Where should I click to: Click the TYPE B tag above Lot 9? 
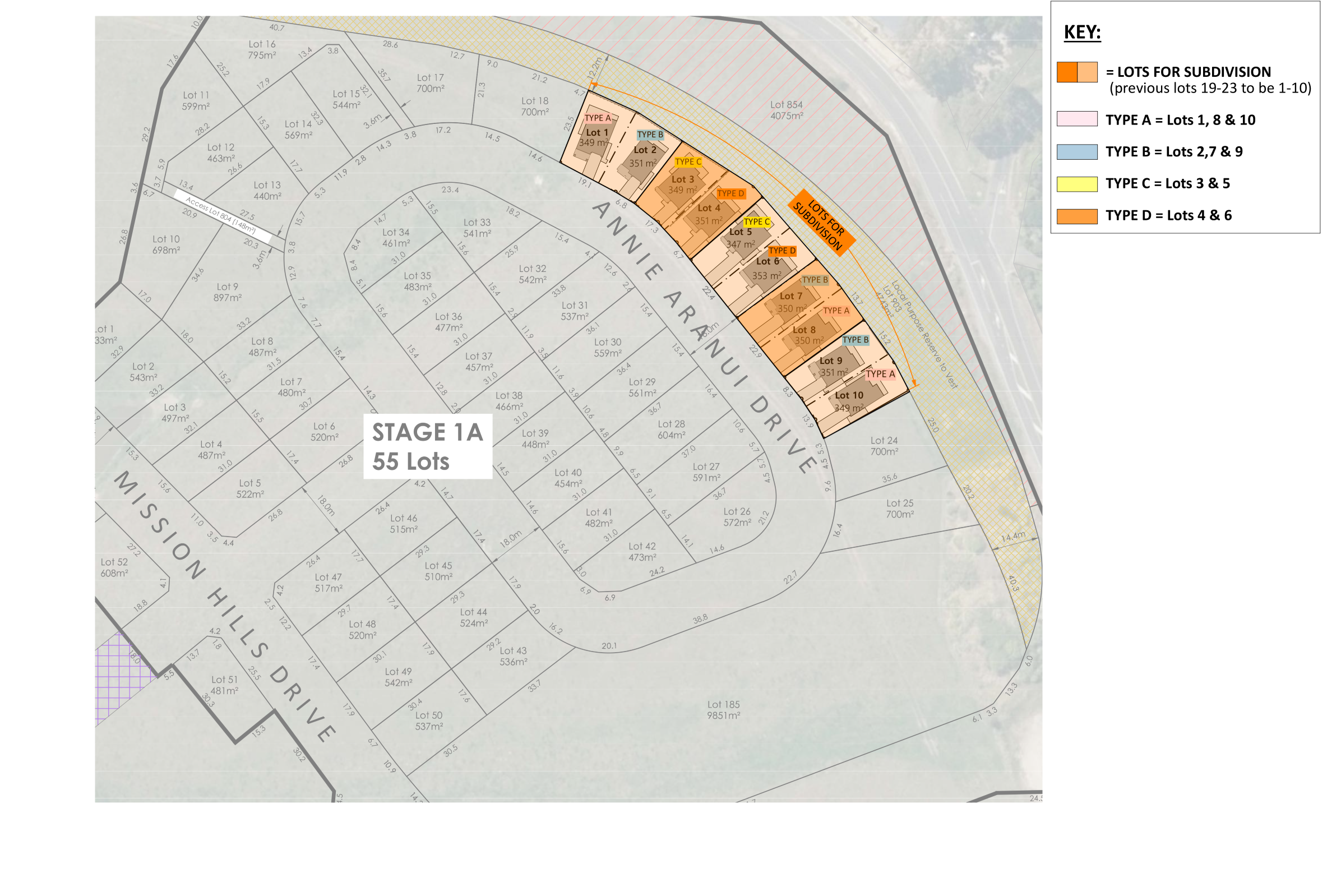point(855,339)
